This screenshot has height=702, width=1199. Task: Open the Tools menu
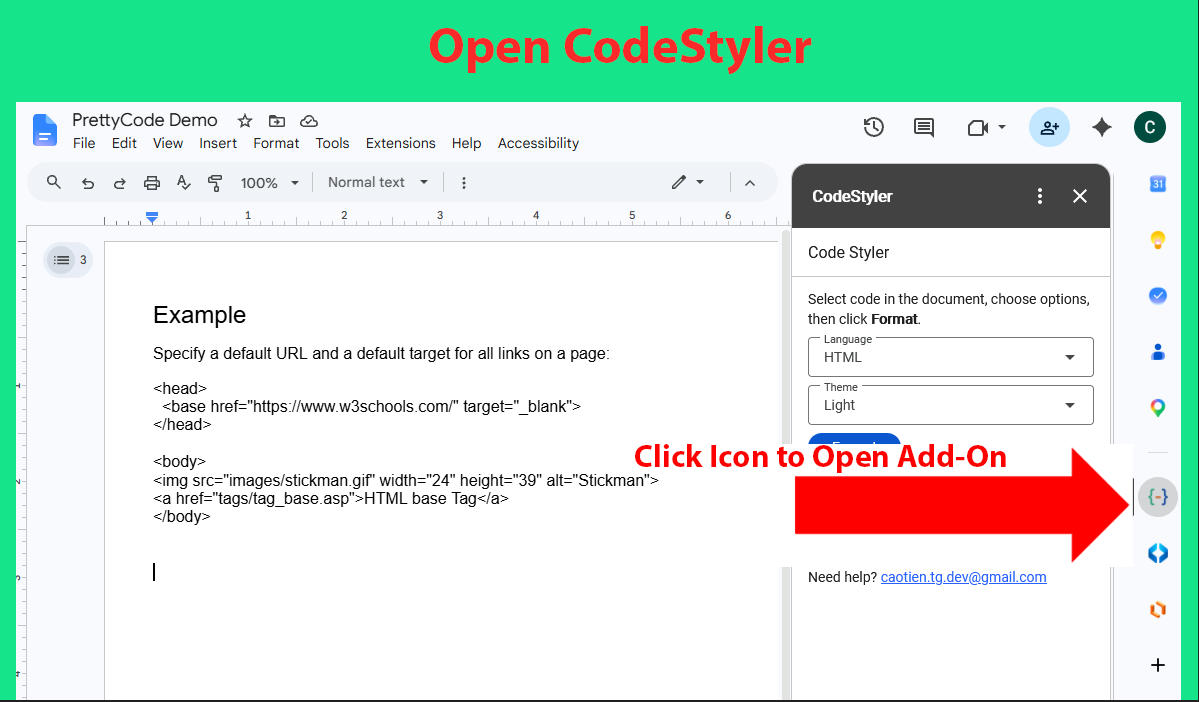coord(332,143)
